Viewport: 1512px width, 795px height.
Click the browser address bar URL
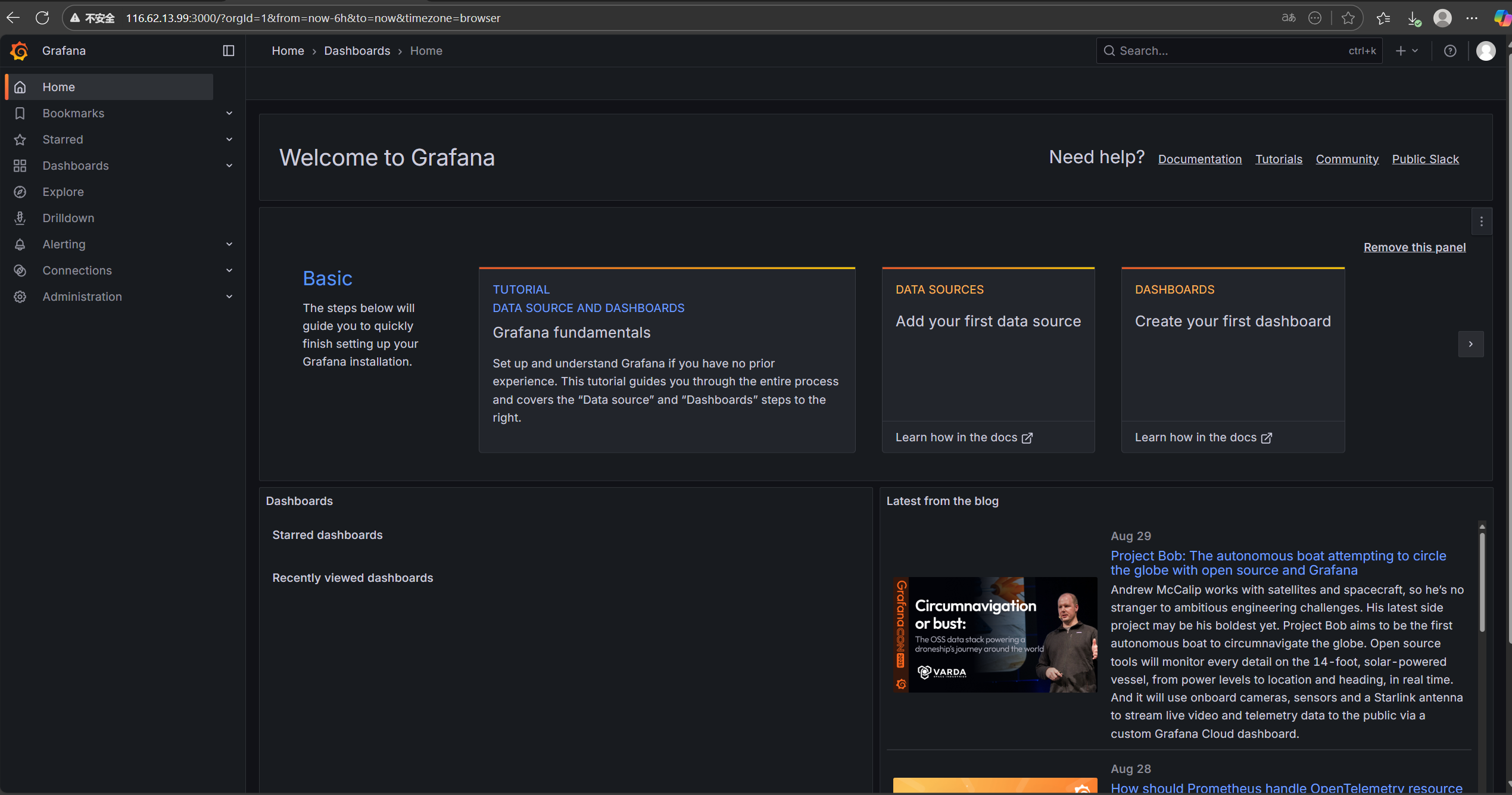pos(313,18)
